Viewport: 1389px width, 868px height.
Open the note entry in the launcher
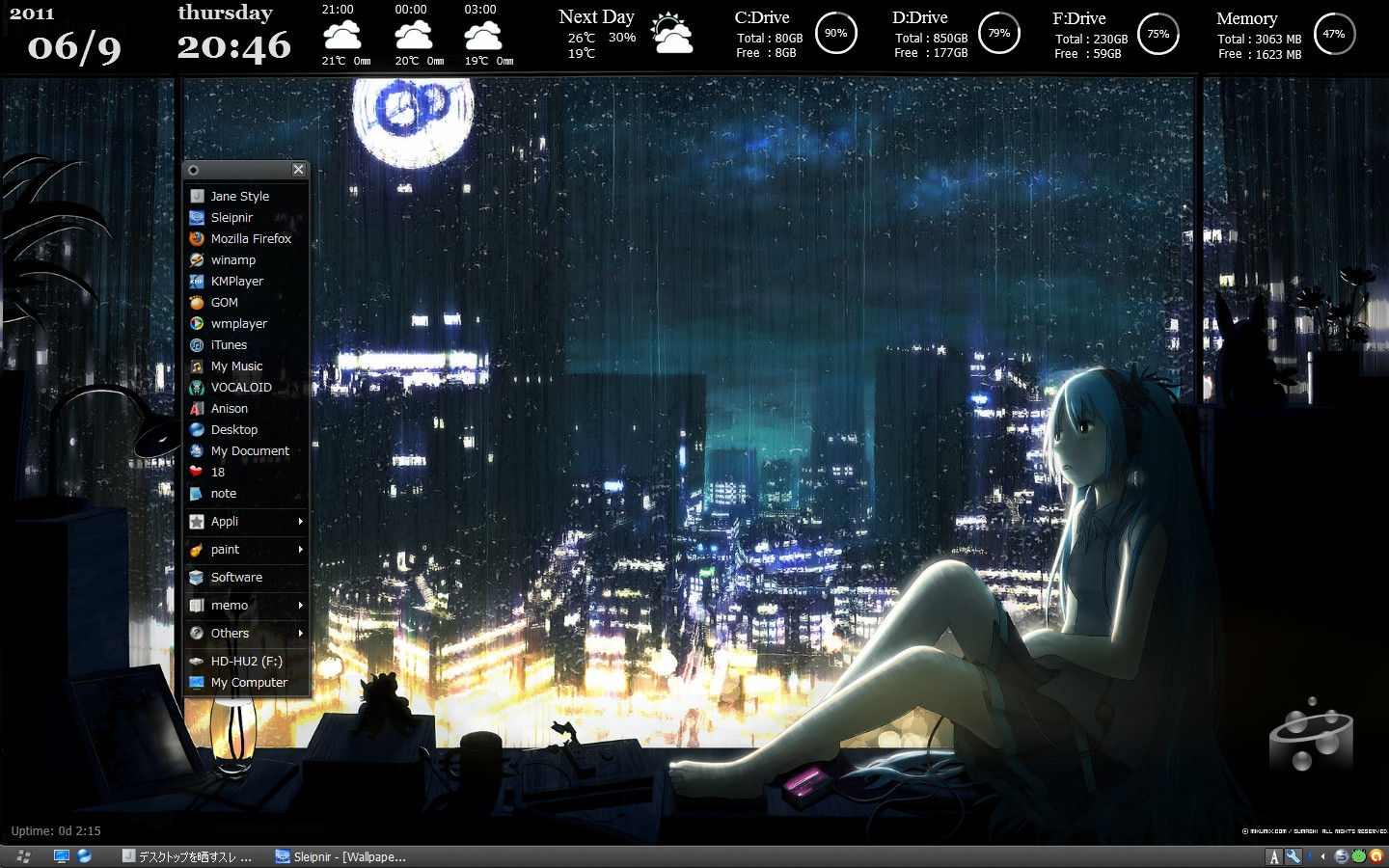tap(246, 493)
